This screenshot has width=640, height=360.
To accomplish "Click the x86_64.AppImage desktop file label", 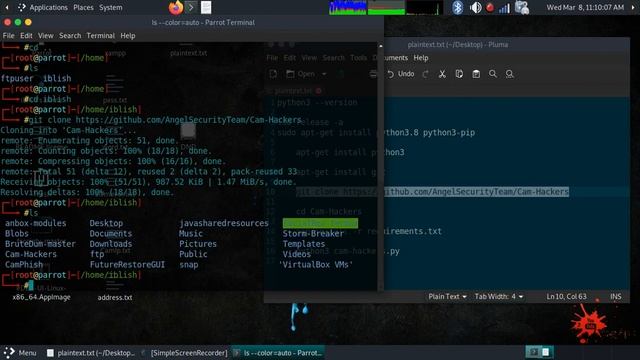I will click(x=41, y=297).
